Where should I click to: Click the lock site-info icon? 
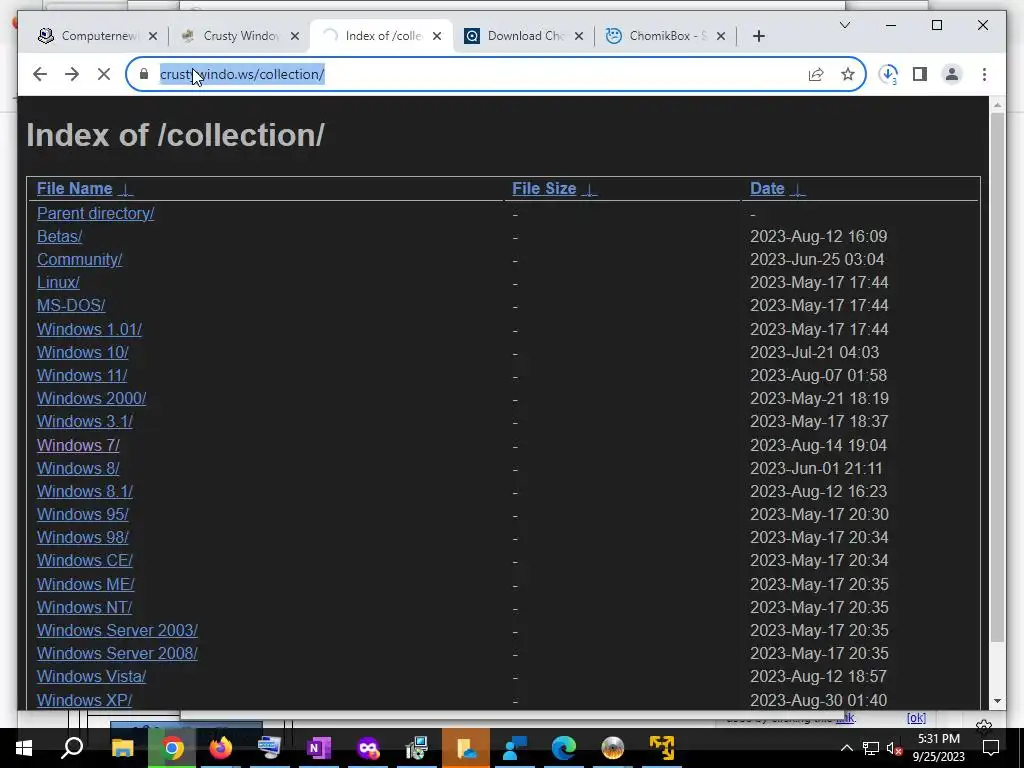[x=144, y=74]
